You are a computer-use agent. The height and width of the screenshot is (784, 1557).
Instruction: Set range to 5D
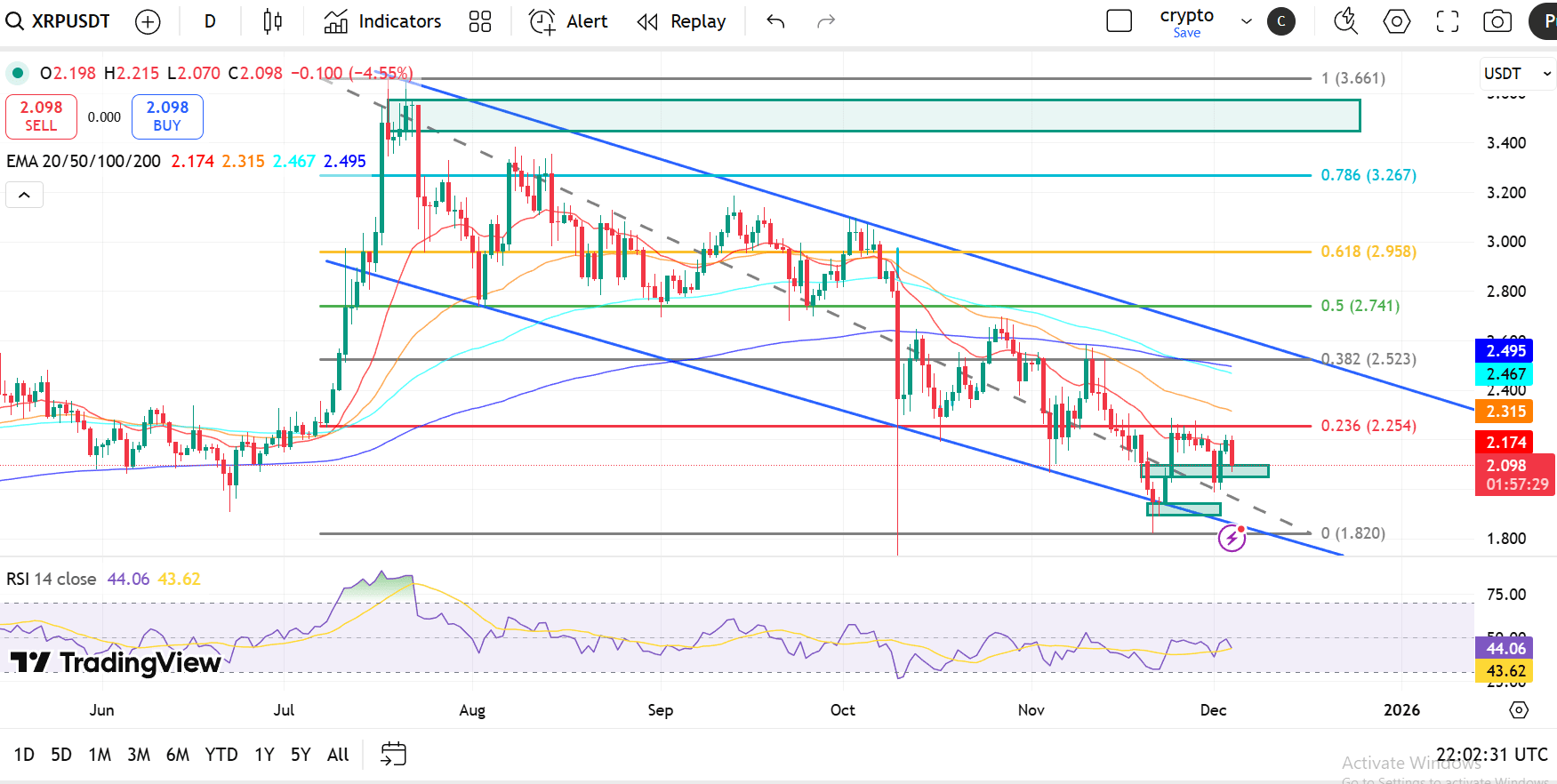pos(61,755)
